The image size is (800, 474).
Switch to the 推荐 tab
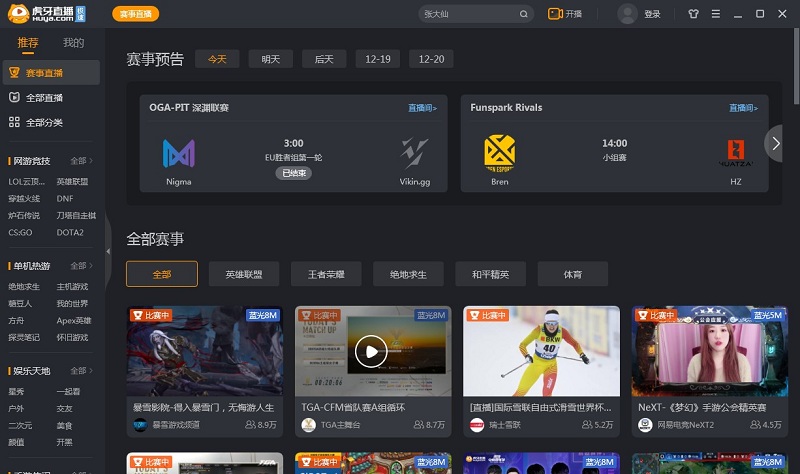tap(28, 43)
